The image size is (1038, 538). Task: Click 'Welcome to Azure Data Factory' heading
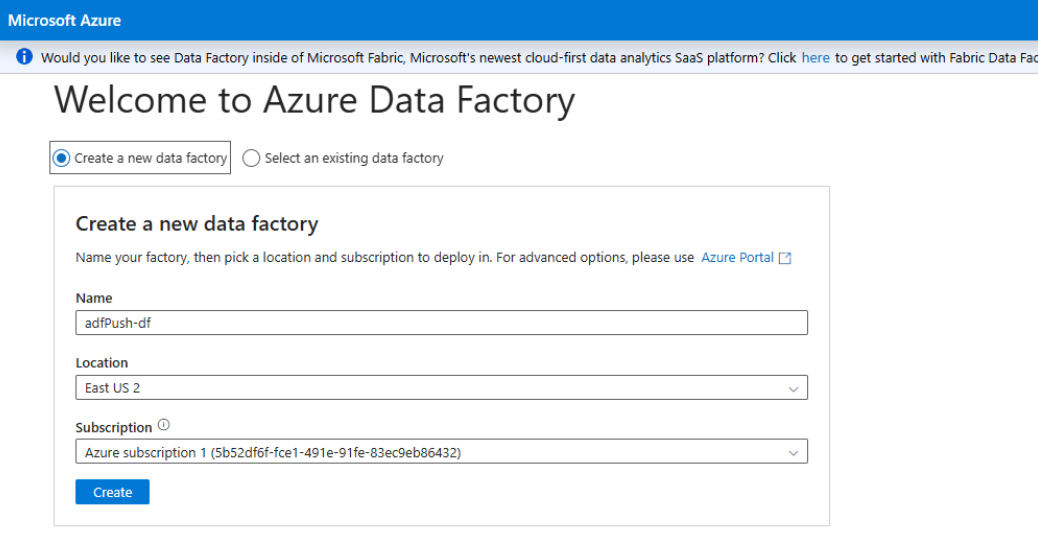[314, 101]
